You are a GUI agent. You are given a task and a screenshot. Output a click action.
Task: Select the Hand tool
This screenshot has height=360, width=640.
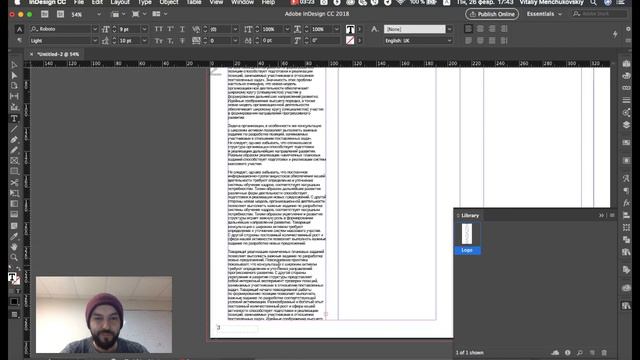click(14, 247)
